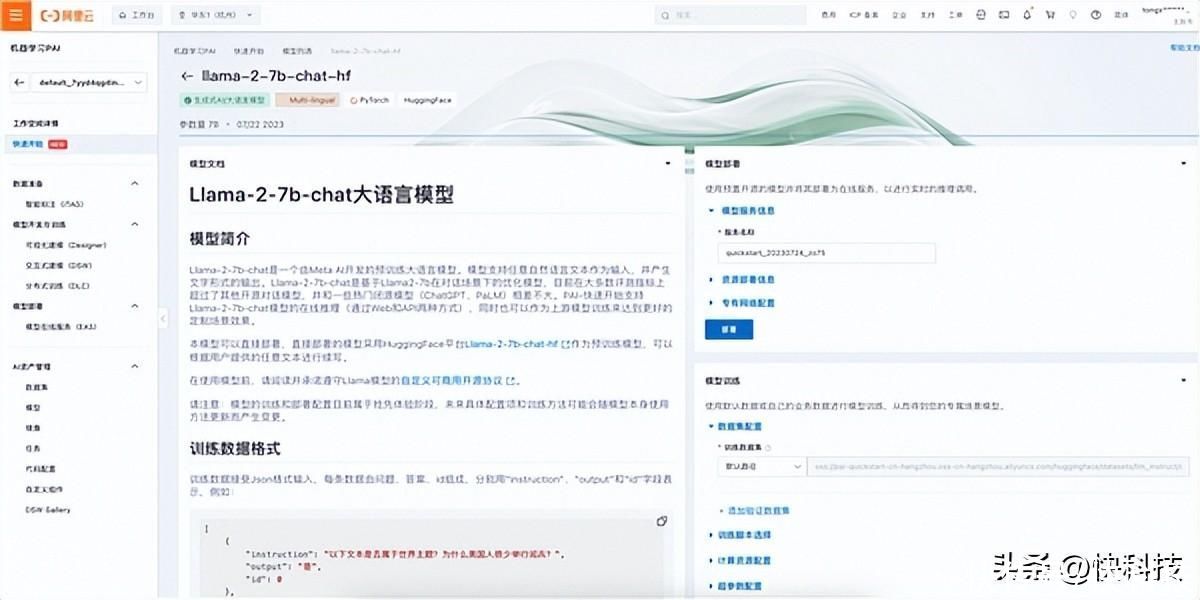The width and height of the screenshot is (1200, 600).
Task: Open the notifications bell icon
Action: [1026, 15]
